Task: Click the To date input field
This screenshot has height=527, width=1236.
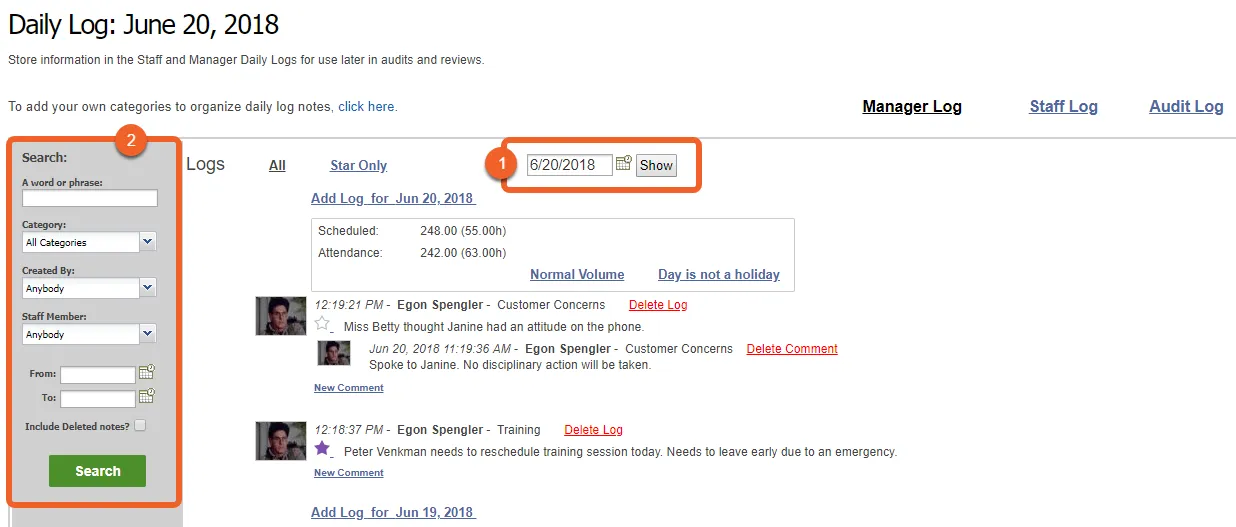Action: click(x=97, y=399)
